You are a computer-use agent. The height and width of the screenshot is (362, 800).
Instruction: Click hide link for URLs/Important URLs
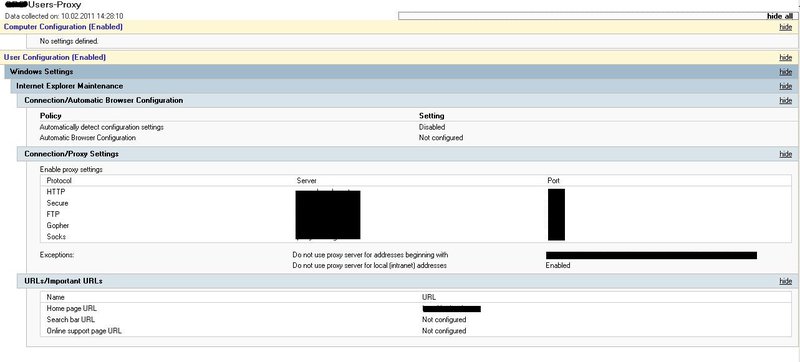point(786,281)
